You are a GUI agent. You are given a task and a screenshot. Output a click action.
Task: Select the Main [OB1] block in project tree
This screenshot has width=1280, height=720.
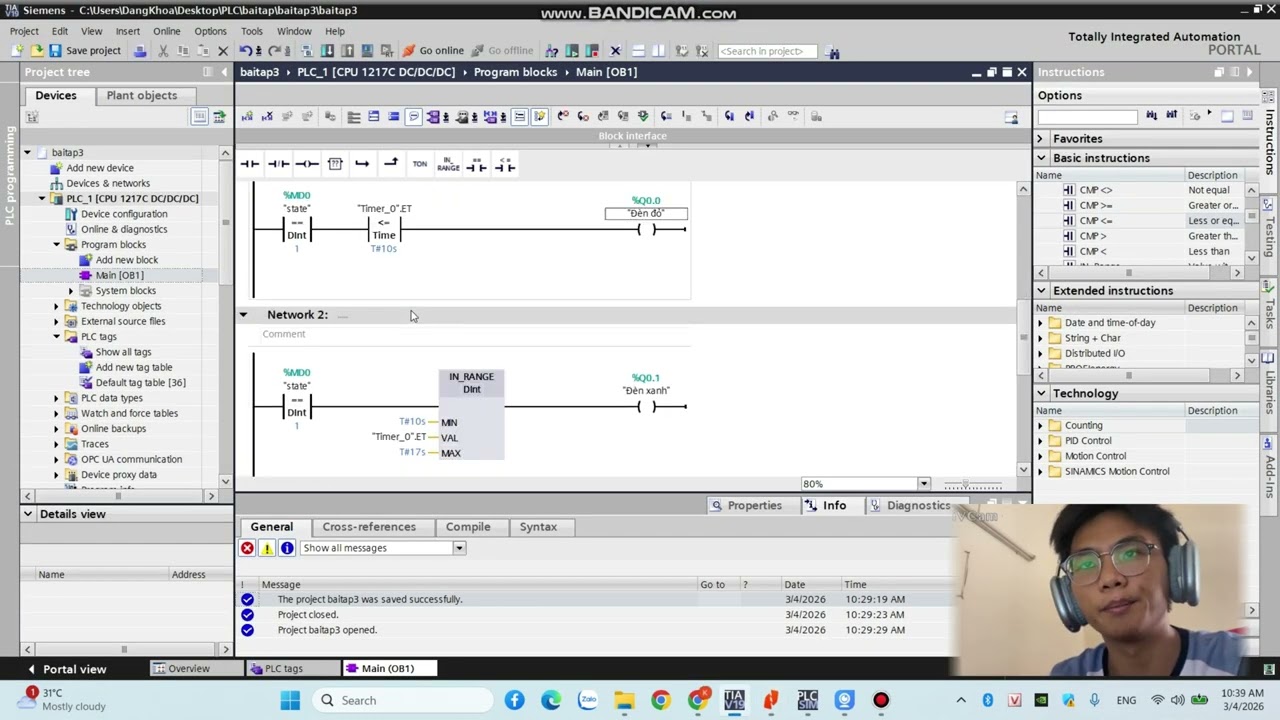pyautogui.click(x=119, y=276)
